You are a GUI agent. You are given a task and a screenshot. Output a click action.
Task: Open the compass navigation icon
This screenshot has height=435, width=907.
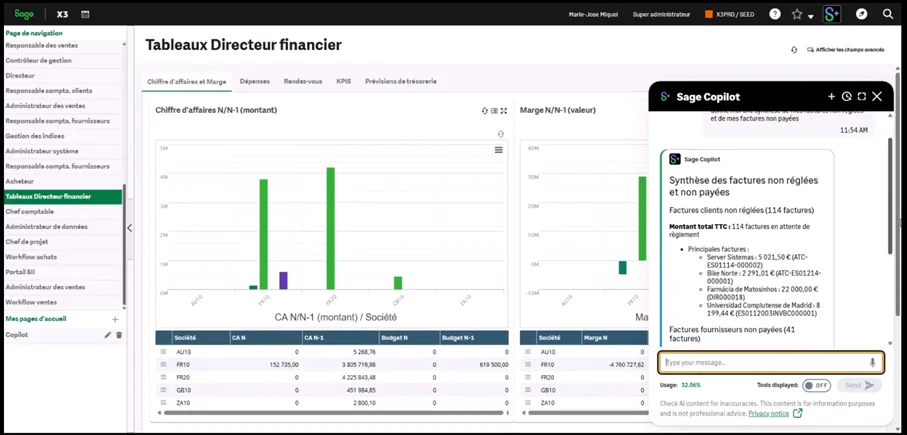[x=861, y=14]
